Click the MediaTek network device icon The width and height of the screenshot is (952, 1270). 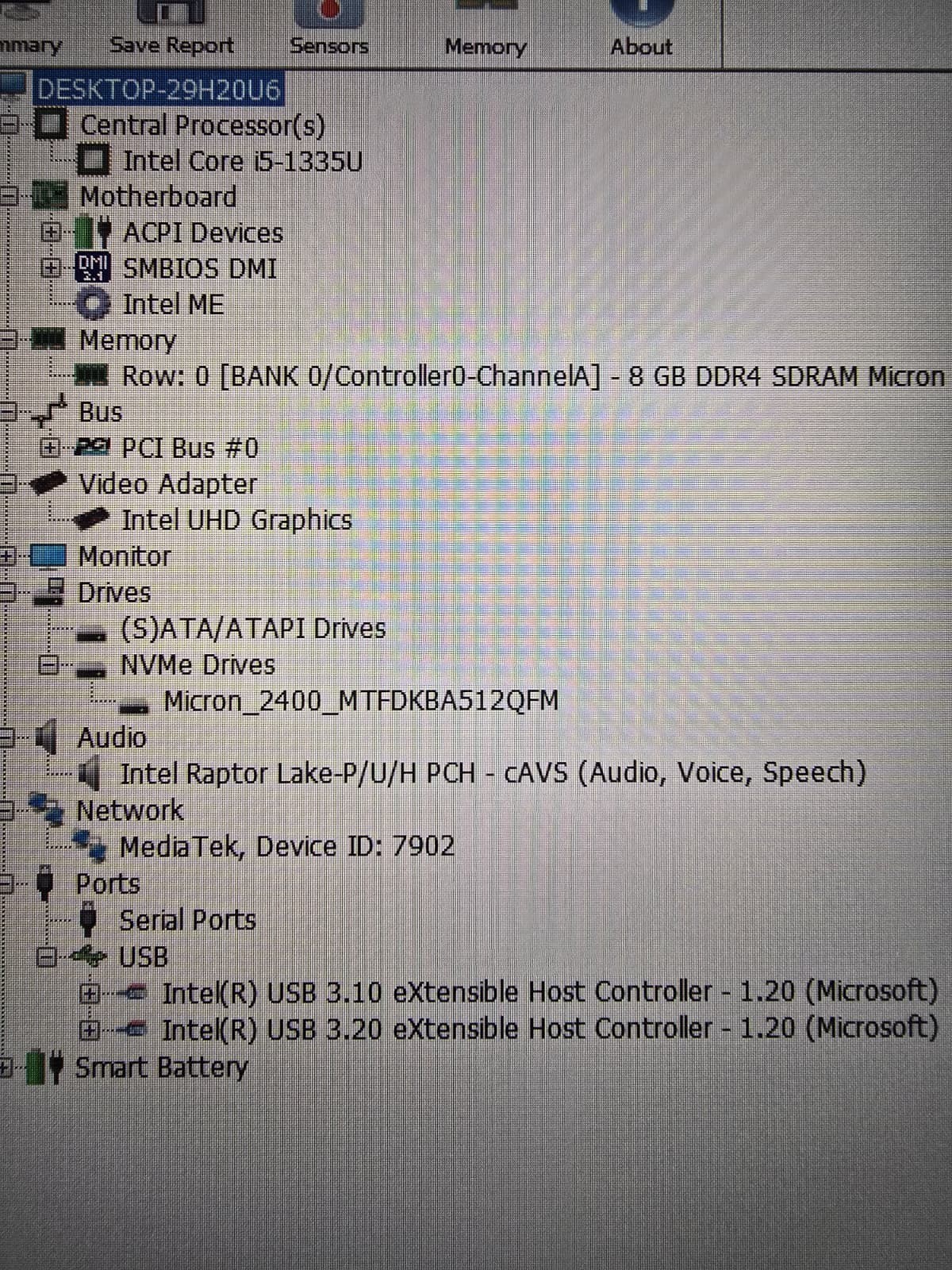[x=90, y=846]
